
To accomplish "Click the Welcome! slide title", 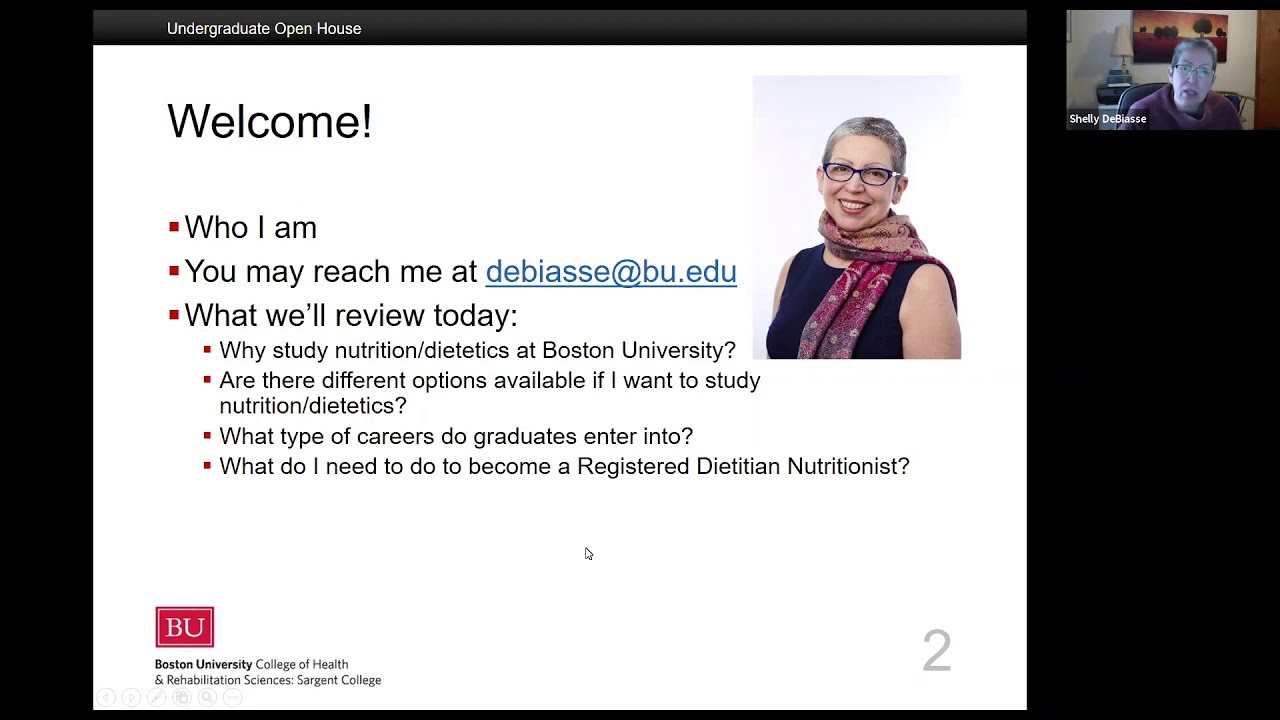I will (x=269, y=122).
